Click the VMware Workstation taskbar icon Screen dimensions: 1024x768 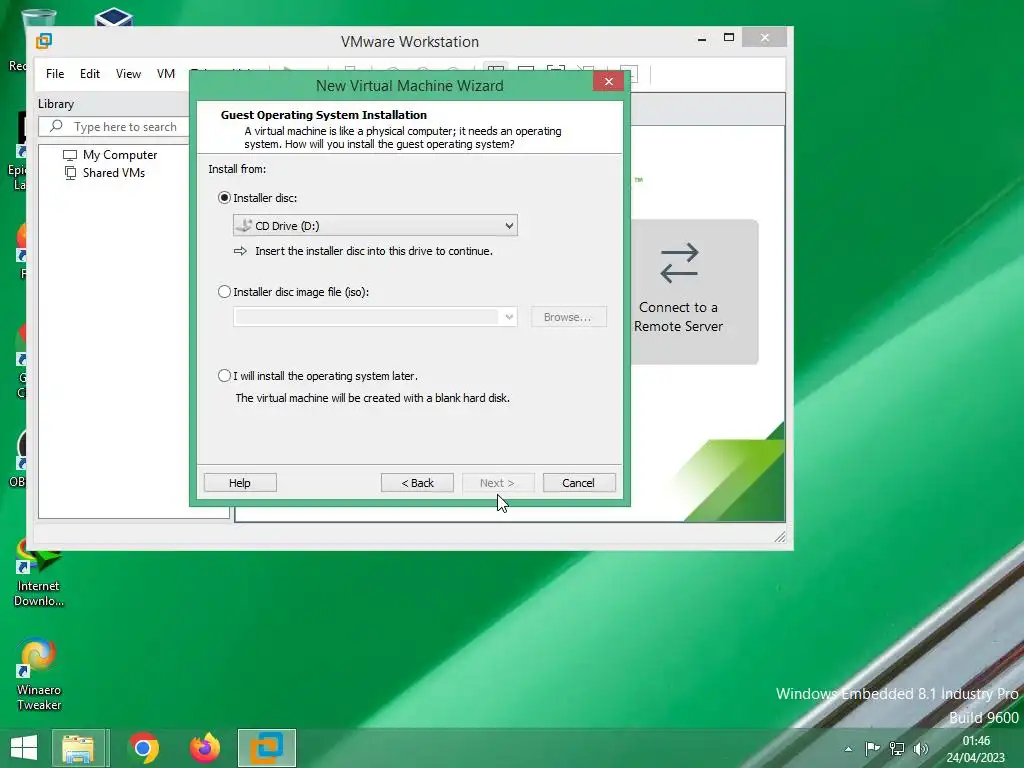pyautogui.click(x=266, y=748)
